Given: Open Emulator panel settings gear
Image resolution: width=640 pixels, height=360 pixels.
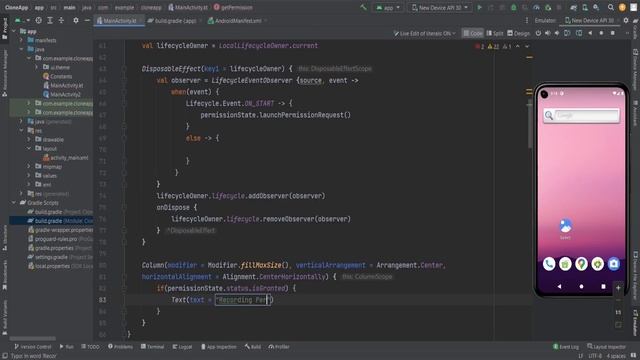Looking at the screenshot, I should click(626, 20).
